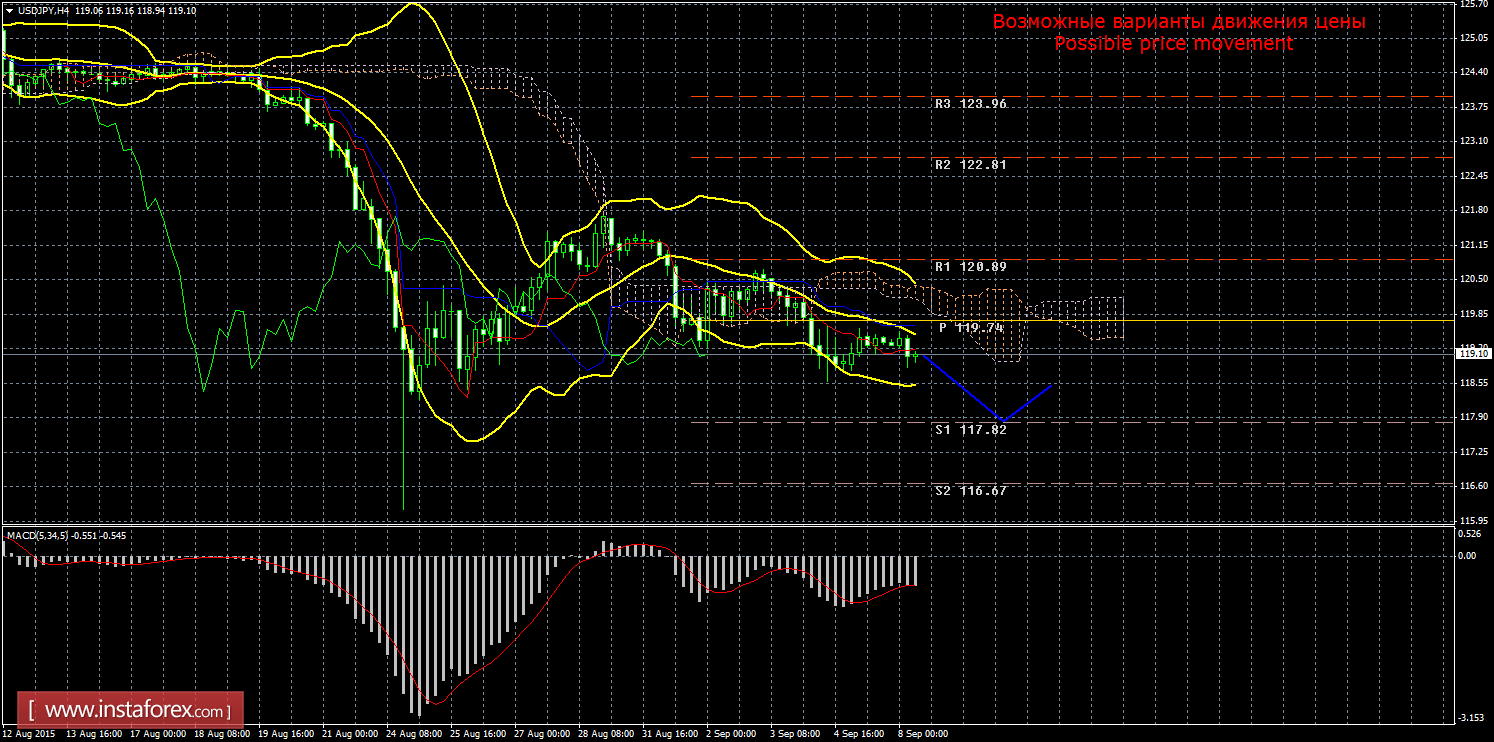Select the S2 116.67 support label

pos(971,491)
